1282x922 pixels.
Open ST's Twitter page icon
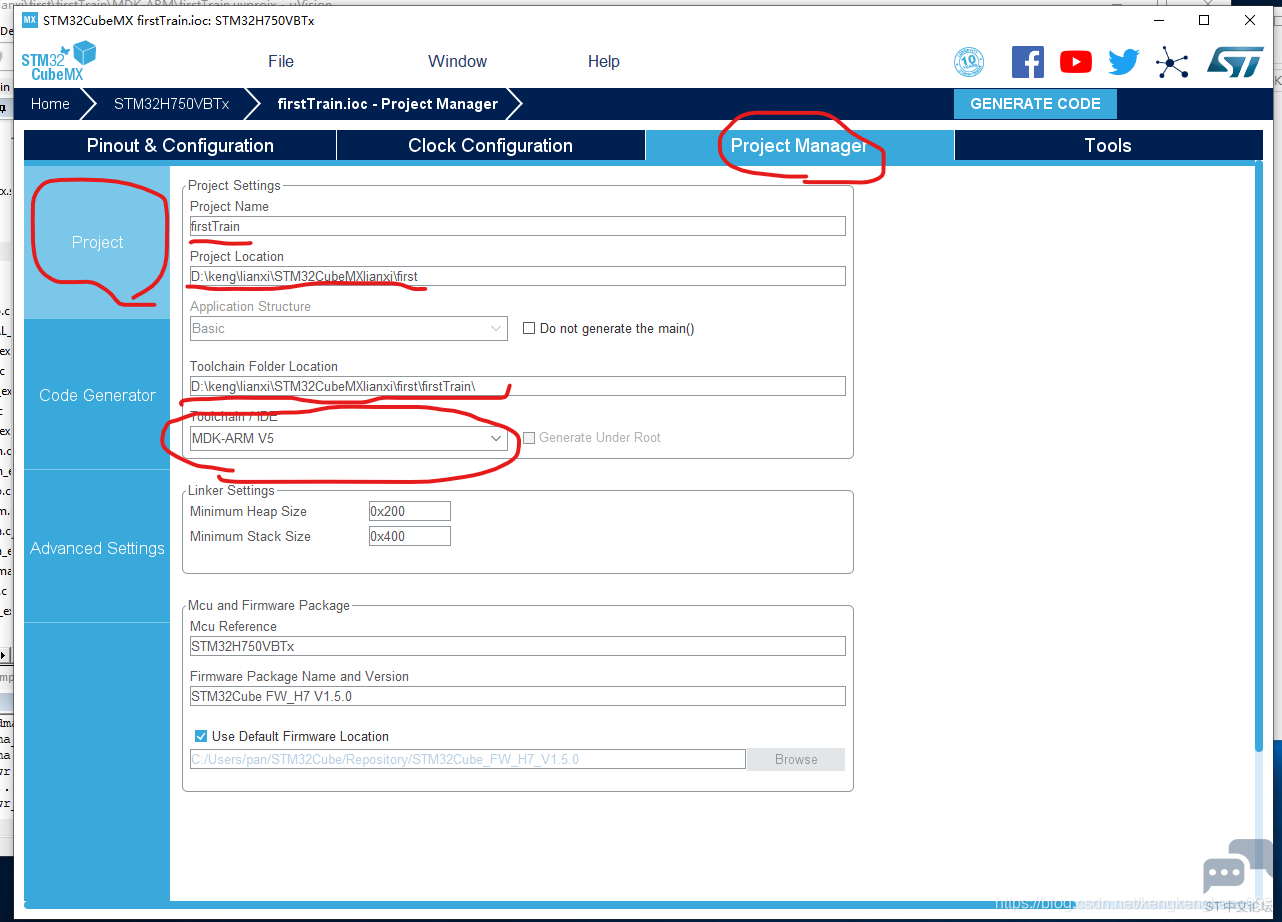(1124, 62)
